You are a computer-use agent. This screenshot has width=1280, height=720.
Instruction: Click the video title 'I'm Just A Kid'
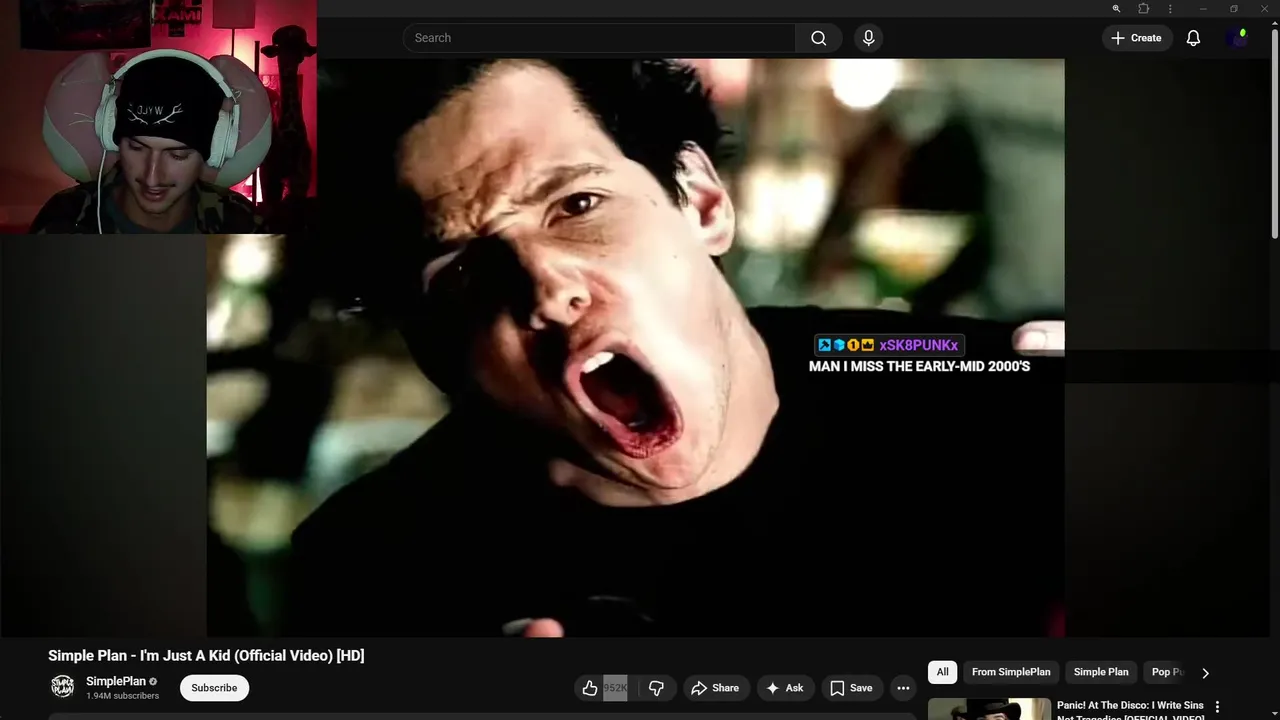pyautogui.click(x=206, y=656)
